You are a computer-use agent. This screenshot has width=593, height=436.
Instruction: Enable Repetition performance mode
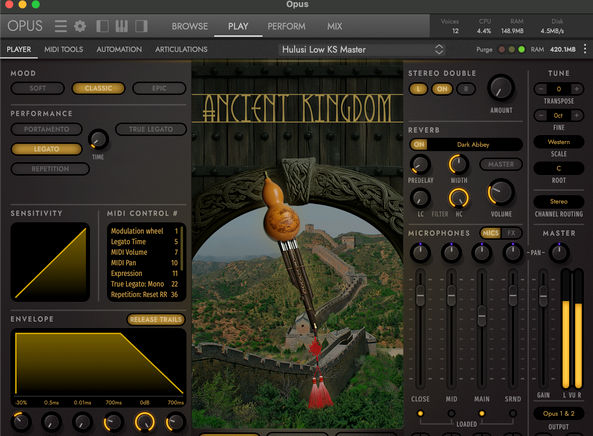(x=50, y=169)
